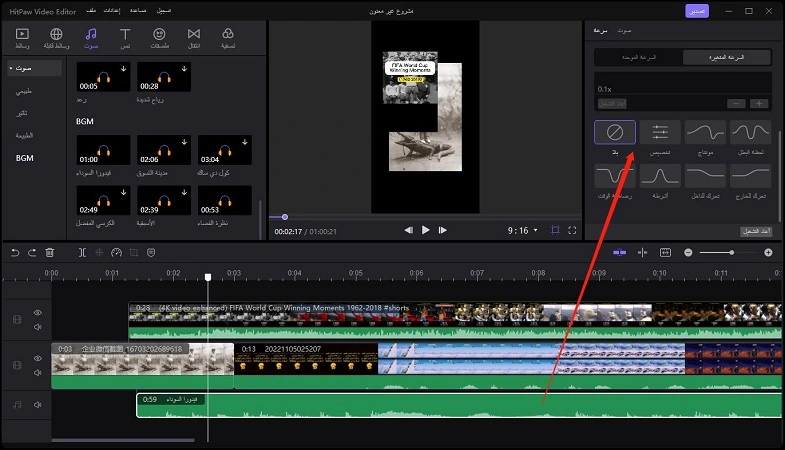The image size is (785, 450).
Task: Select the speed ramping mode tab
Action: pos(726,57)
